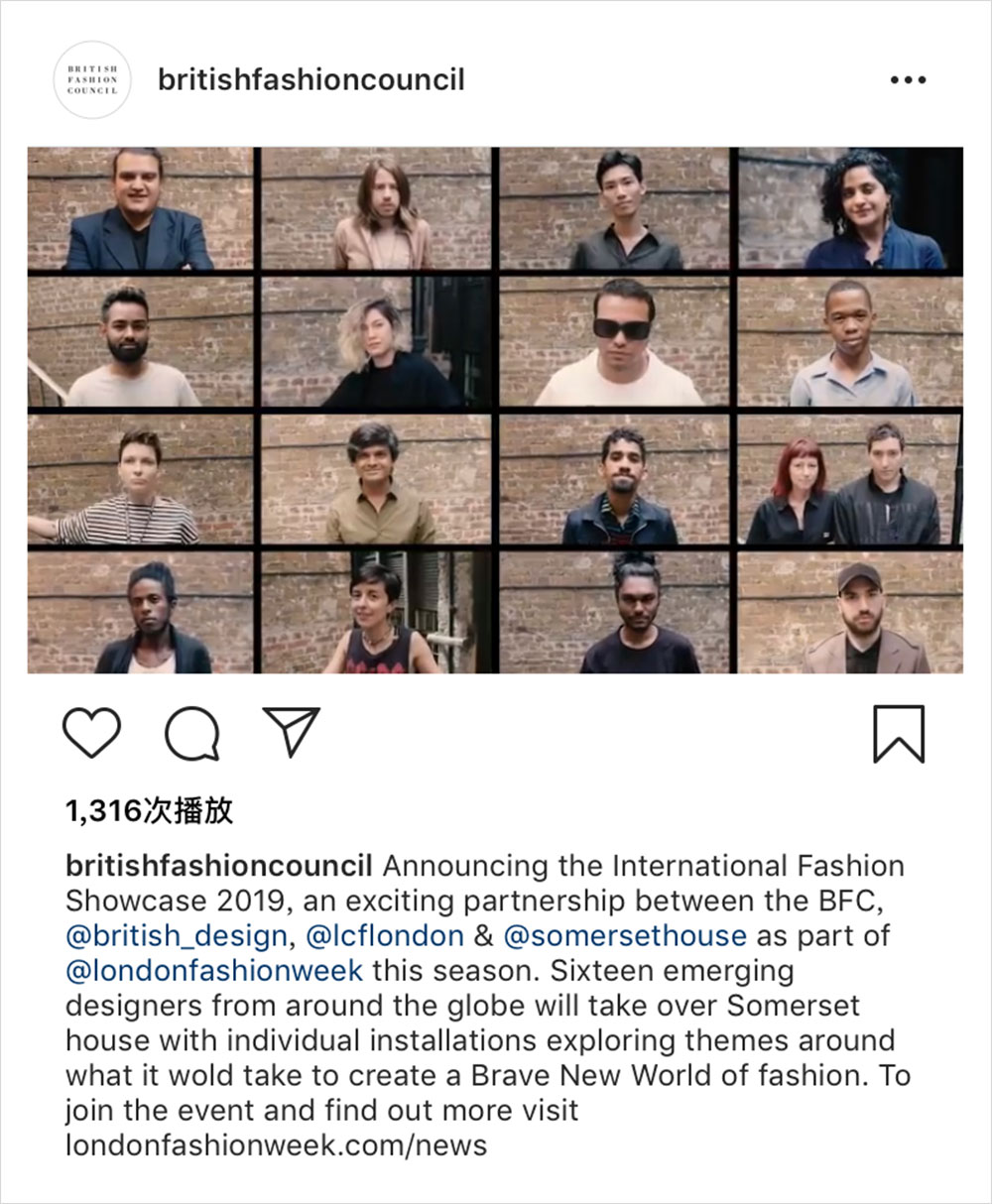Viewport: 992px width, 1204px height.
Task: Open the three-dot more options menu
Action: pos(908,80)
